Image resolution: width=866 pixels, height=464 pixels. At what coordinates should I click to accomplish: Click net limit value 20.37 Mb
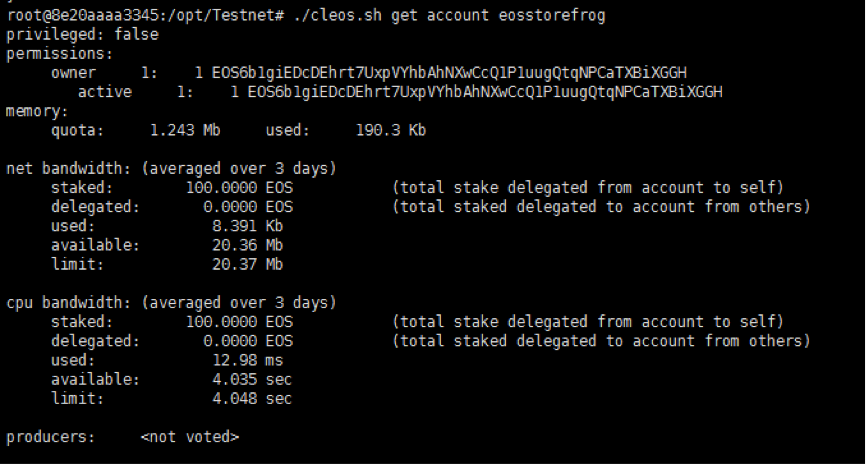(x=248, y=265)
